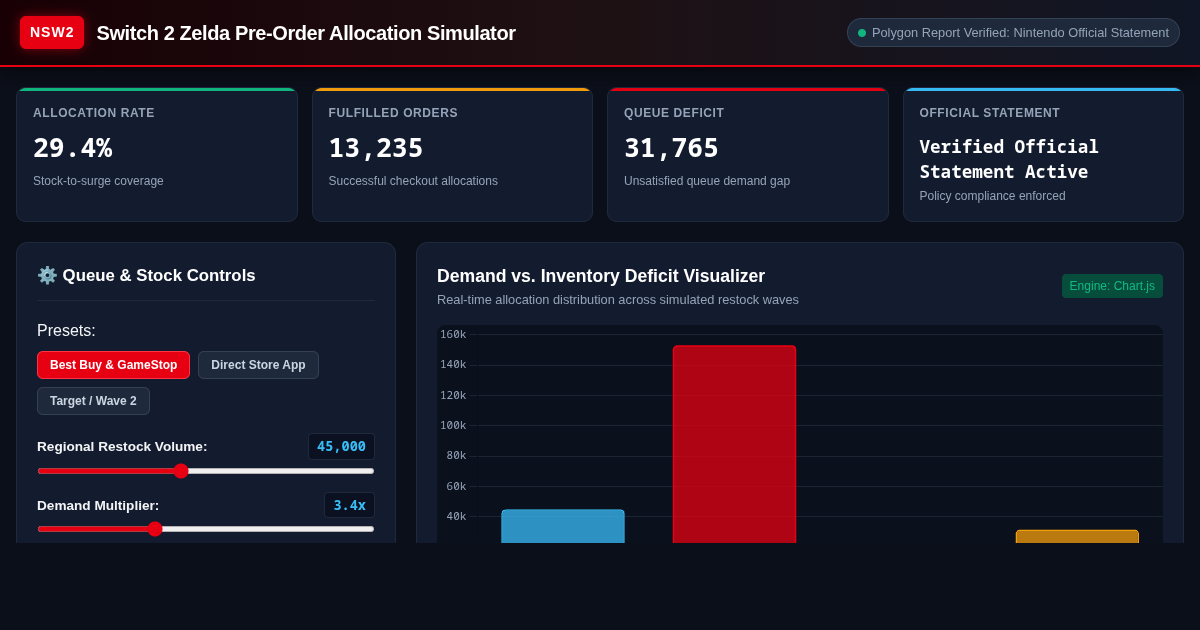Click the Stock-to-surge coverage caption
1200x630 pixels.
98,181
